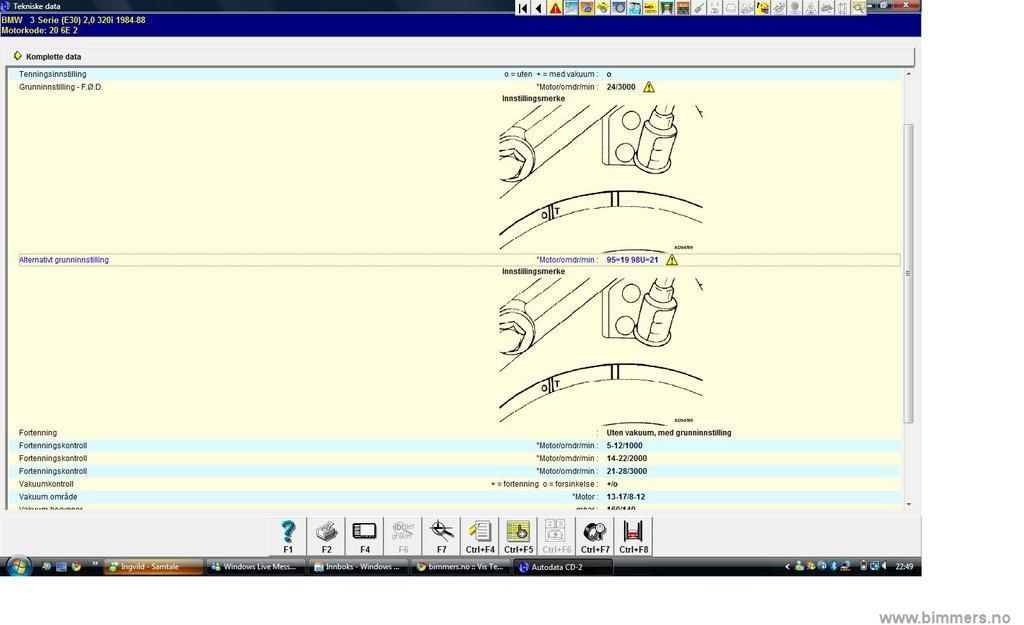Viewport: 1024px width, 625px height.
Task: Switch to Innboks - Windows taskbar window
Action: click(x=358, y=567)
